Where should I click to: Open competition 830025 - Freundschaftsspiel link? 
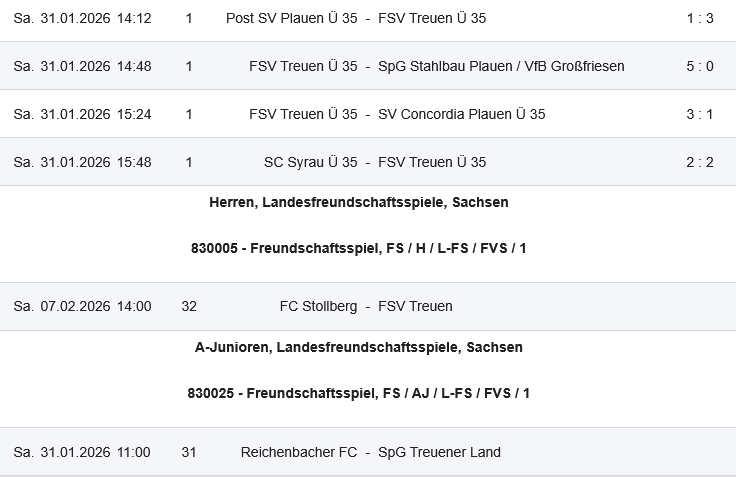pos(358,393)
